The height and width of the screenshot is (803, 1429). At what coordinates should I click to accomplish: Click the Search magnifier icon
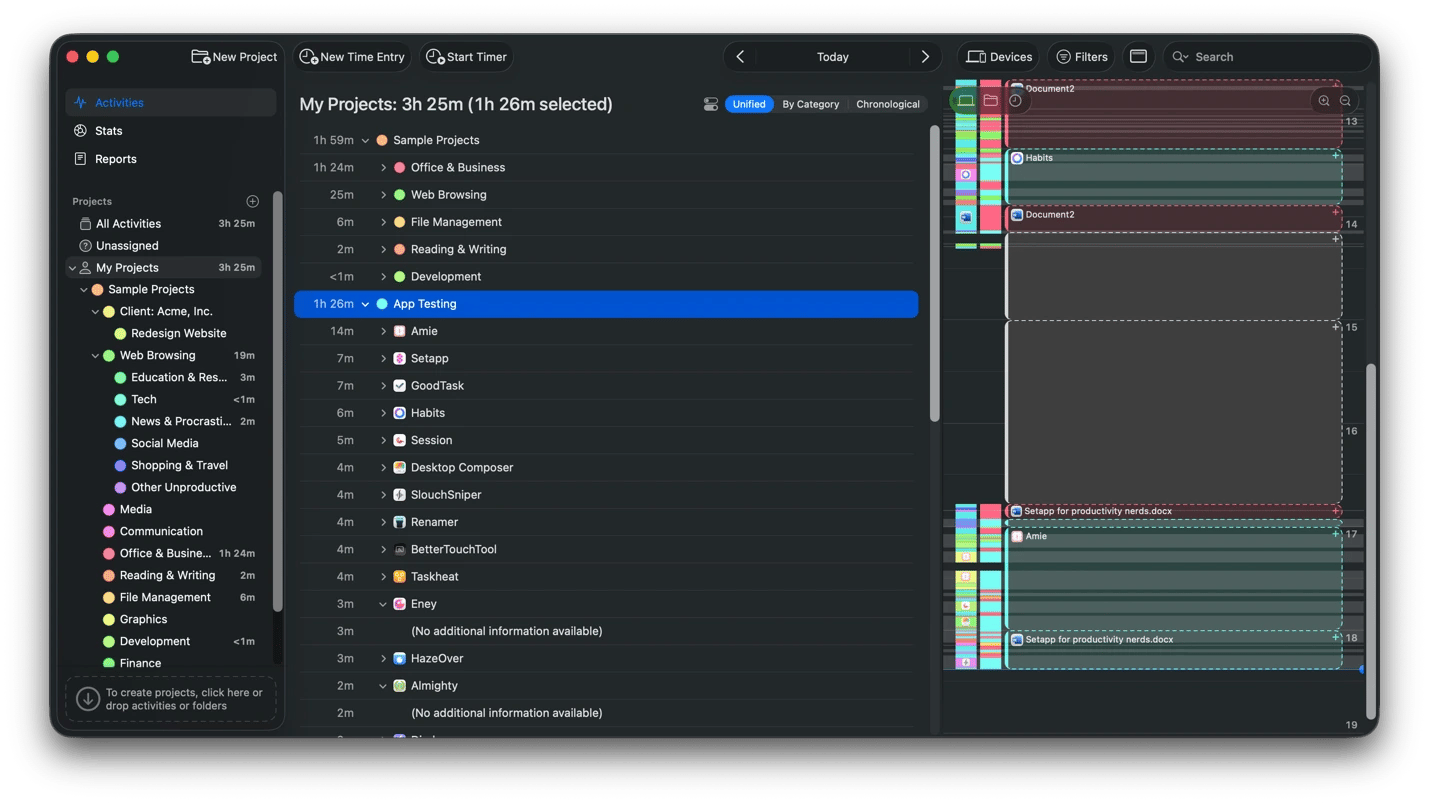pos(1181,57)
